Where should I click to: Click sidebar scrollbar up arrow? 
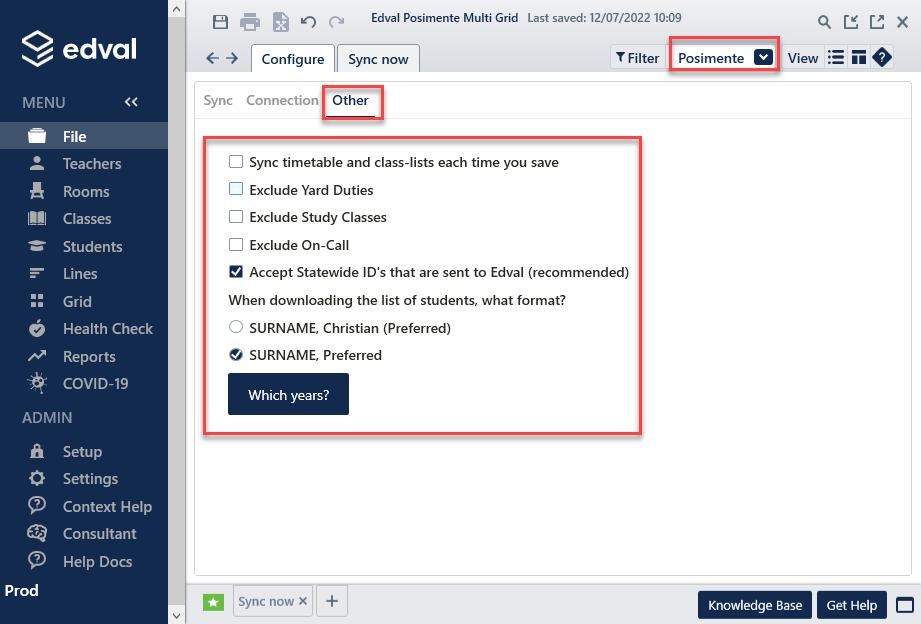[177, 9]
